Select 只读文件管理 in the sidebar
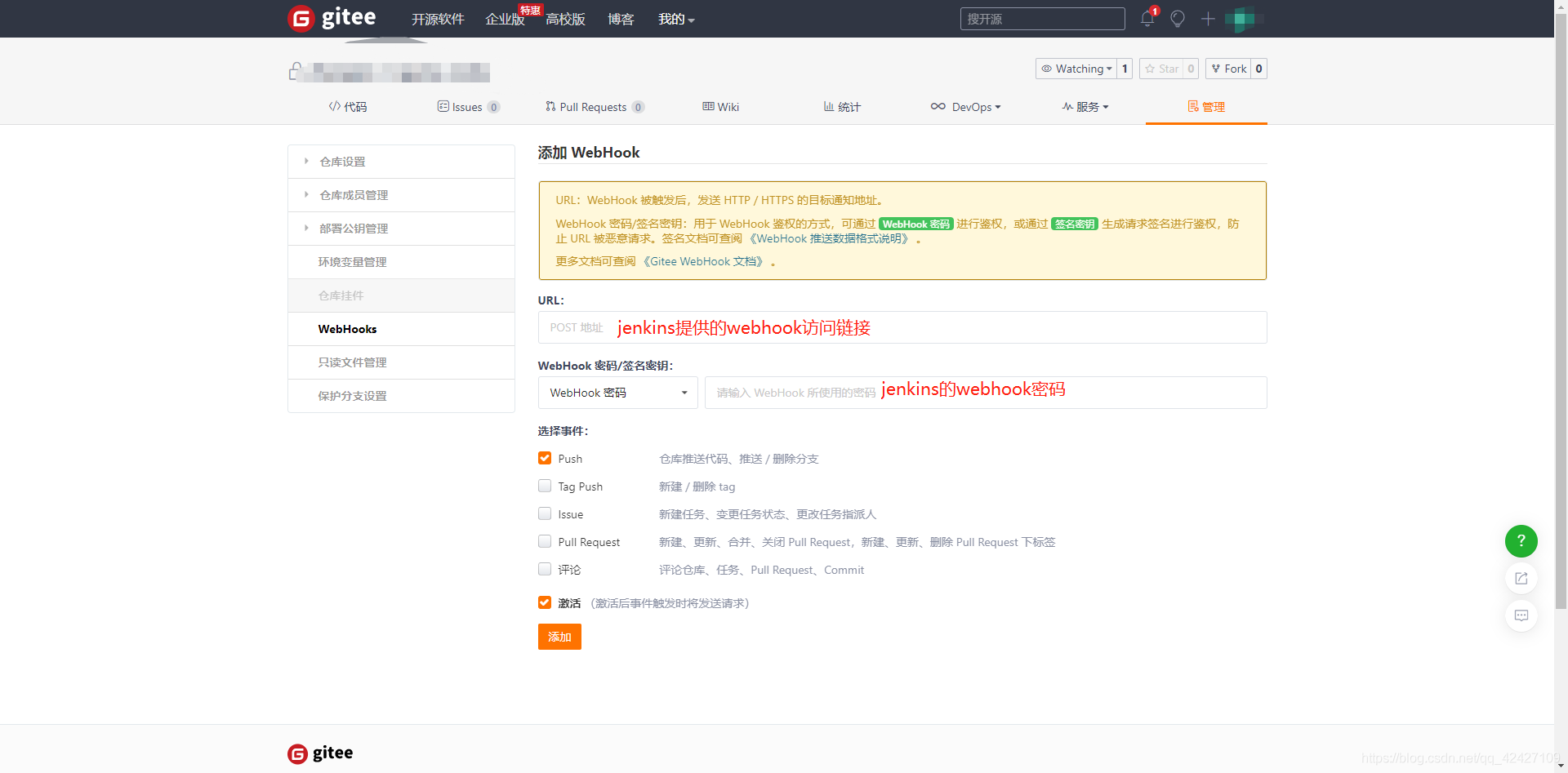This screenshot has width=1568, height=773. click(x=401, y=362)
